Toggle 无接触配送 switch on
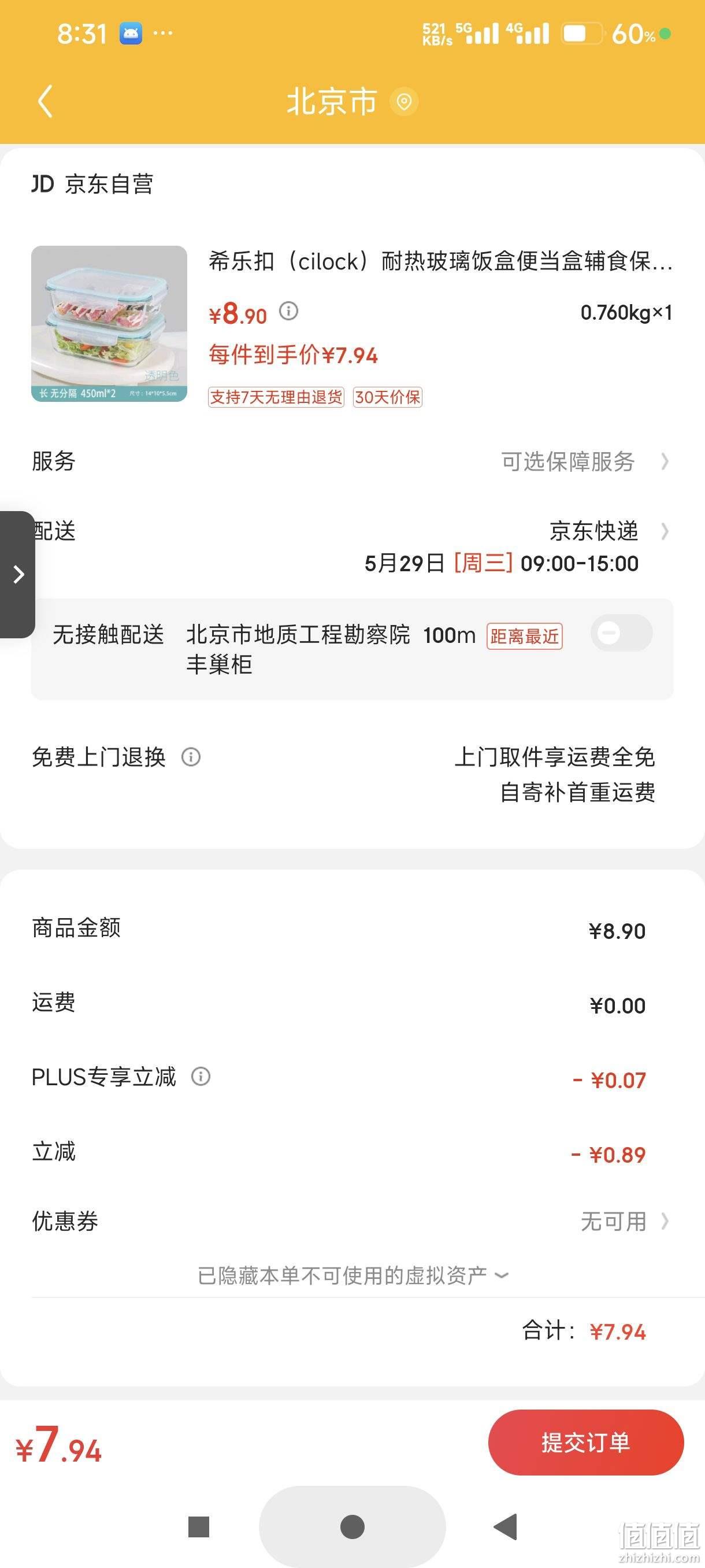705x1568 pixels. [x=622, y=633]
